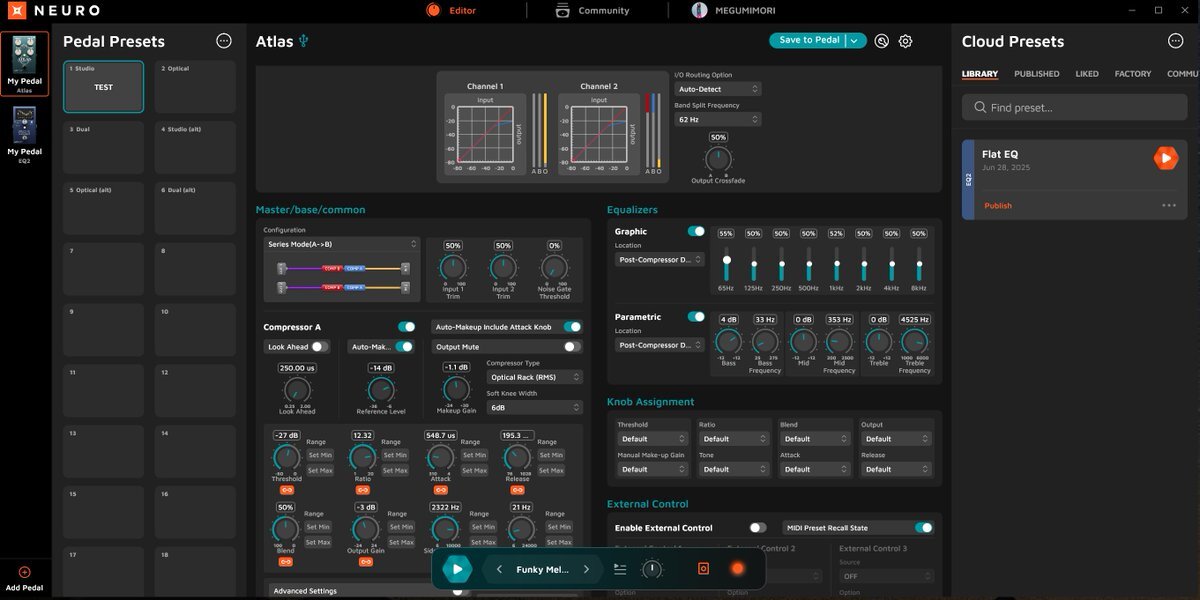Click the orange record dot in playback bar
The width and height of the screenshot is (1200, 600).
coord(737,568)
